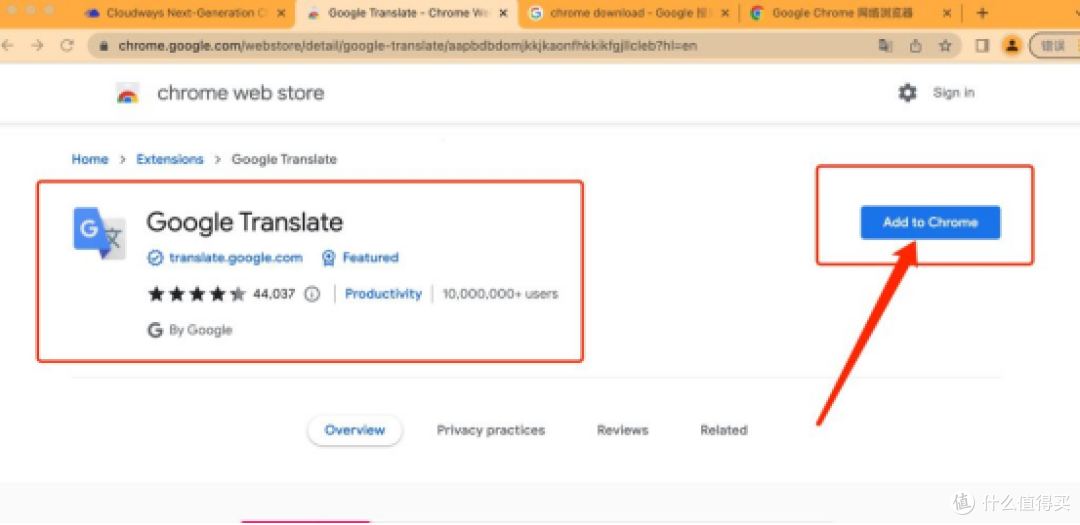Close the chrome download search tab
Screen dimensions: 1080x525
pos(725,13)
